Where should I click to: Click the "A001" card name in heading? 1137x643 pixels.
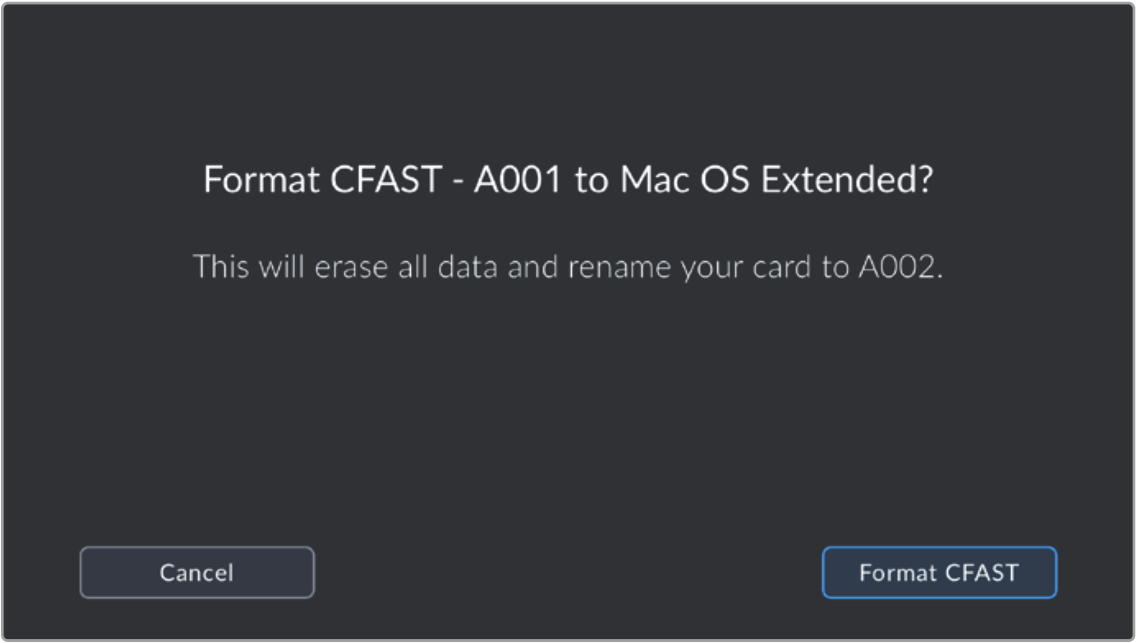coord(511,182)
